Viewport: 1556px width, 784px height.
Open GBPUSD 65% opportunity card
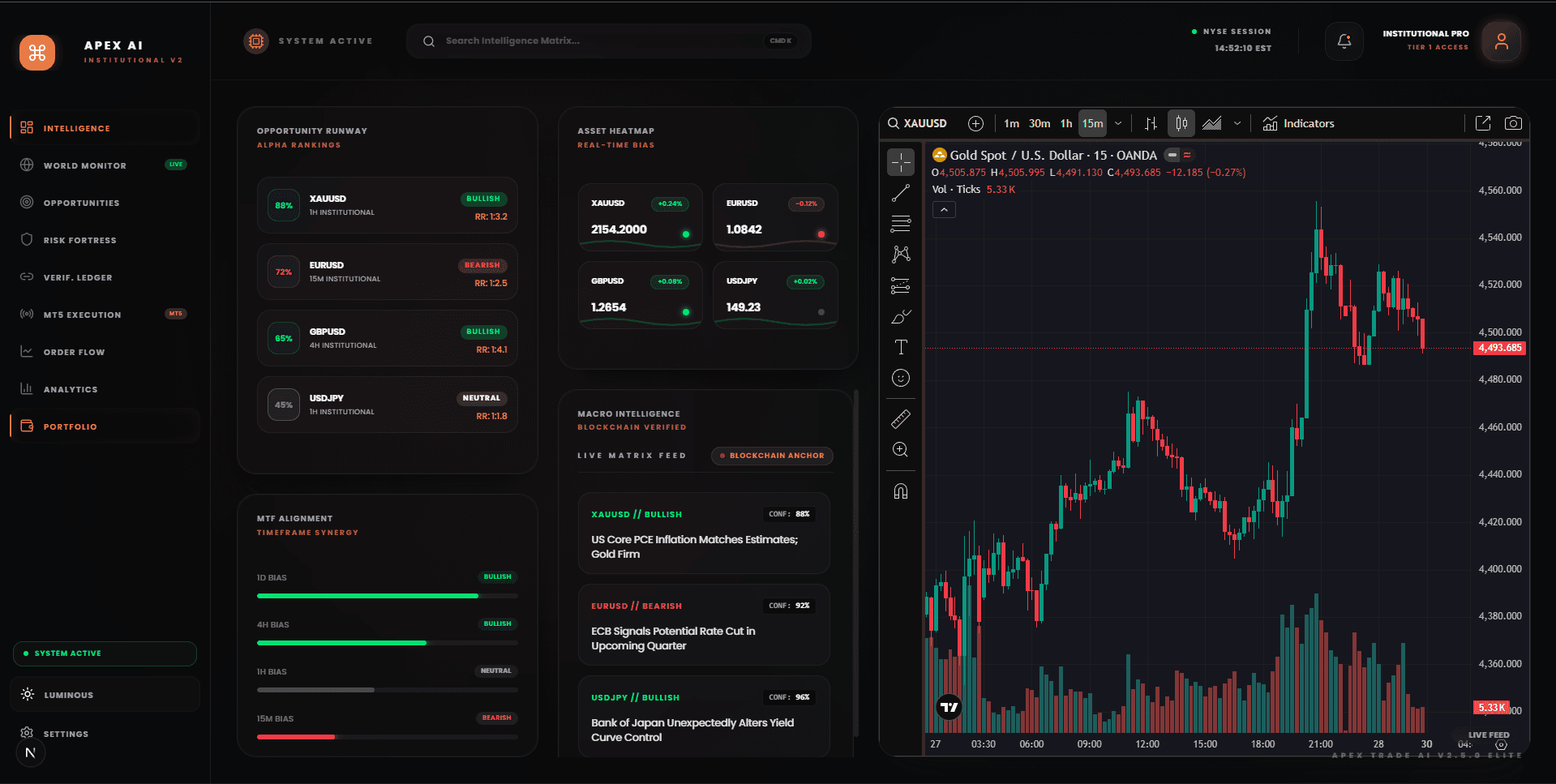coord(388,338)
